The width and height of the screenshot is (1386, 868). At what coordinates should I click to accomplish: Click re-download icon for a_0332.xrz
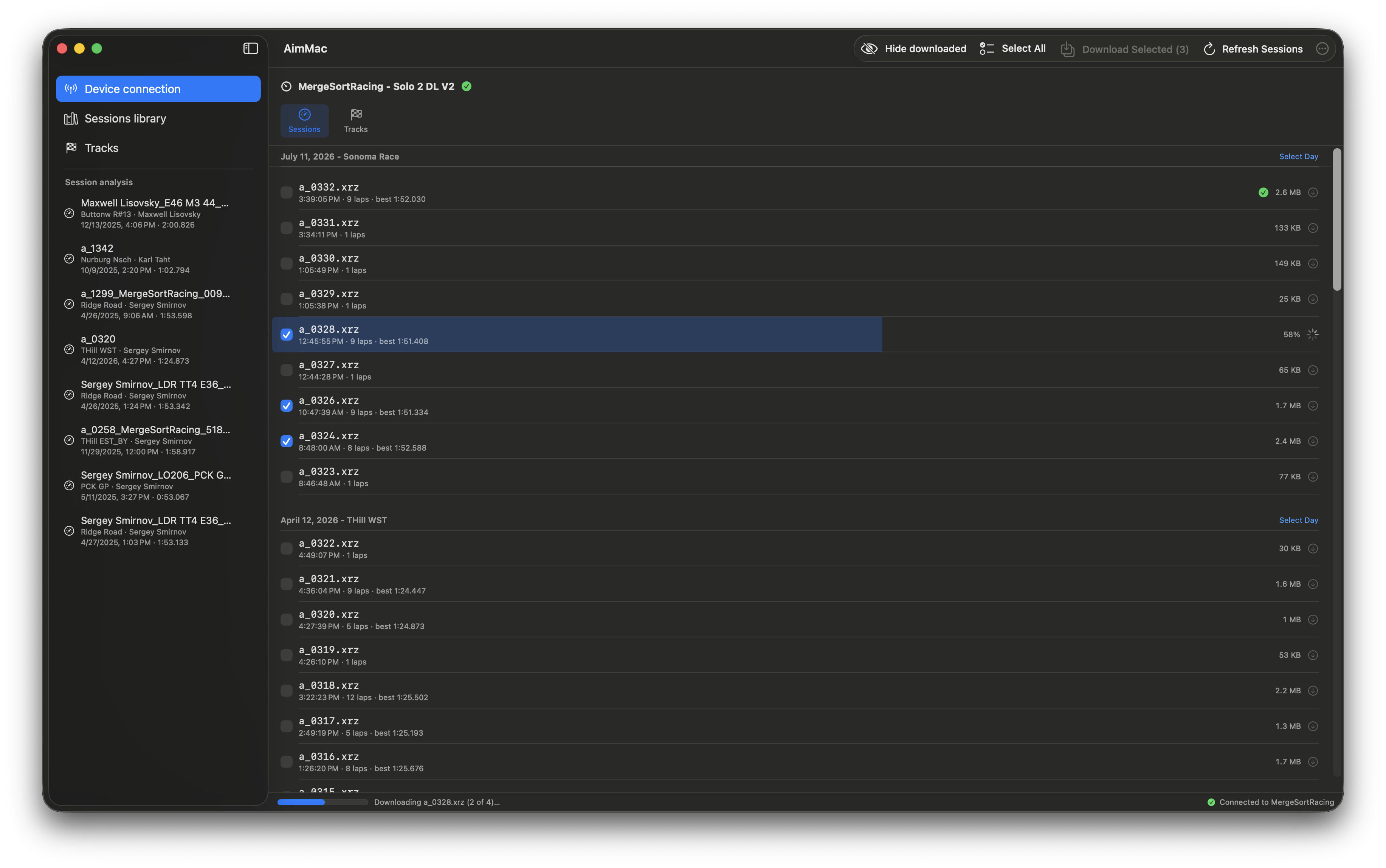point(1313,192)
